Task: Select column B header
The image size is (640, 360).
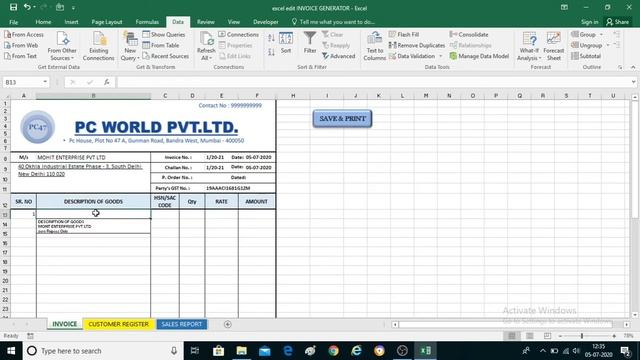Action: tap(93, 96)
